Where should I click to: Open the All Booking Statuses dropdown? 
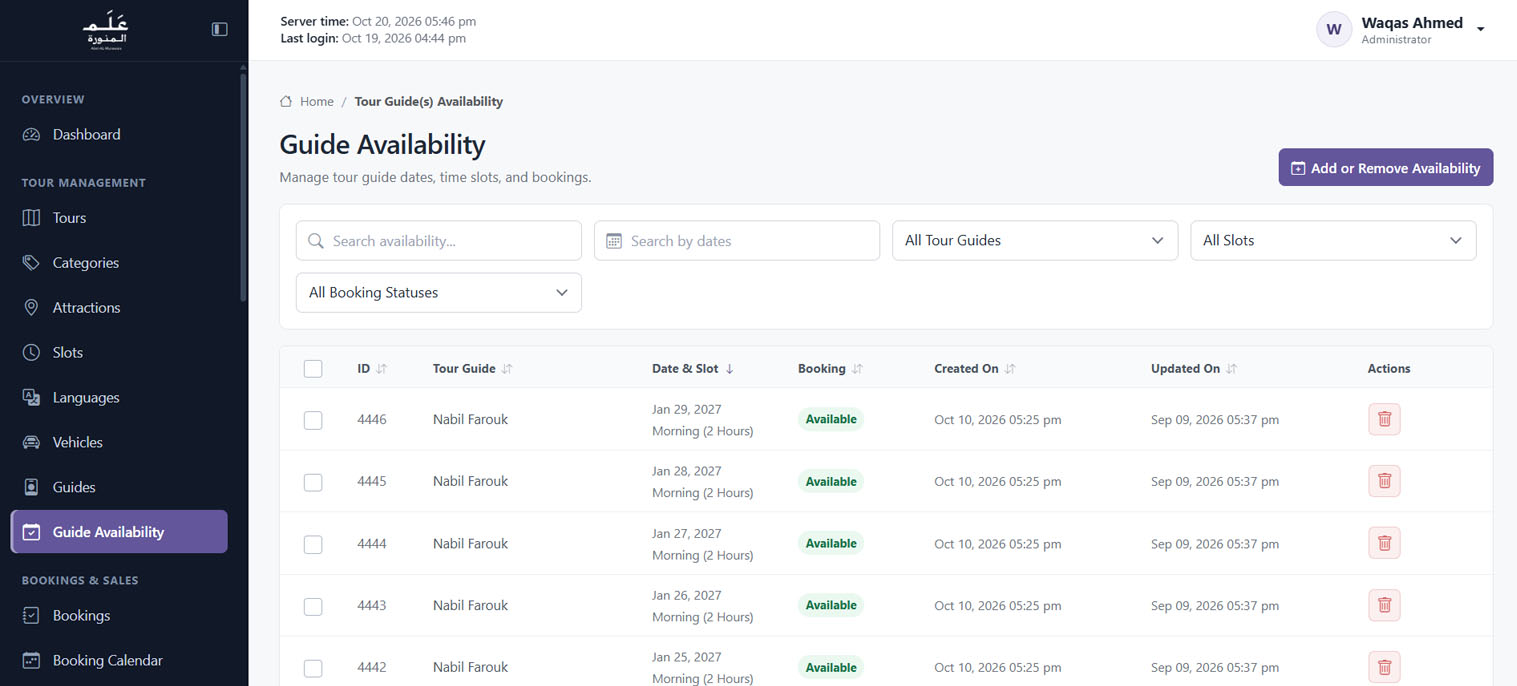pos(438,293)
